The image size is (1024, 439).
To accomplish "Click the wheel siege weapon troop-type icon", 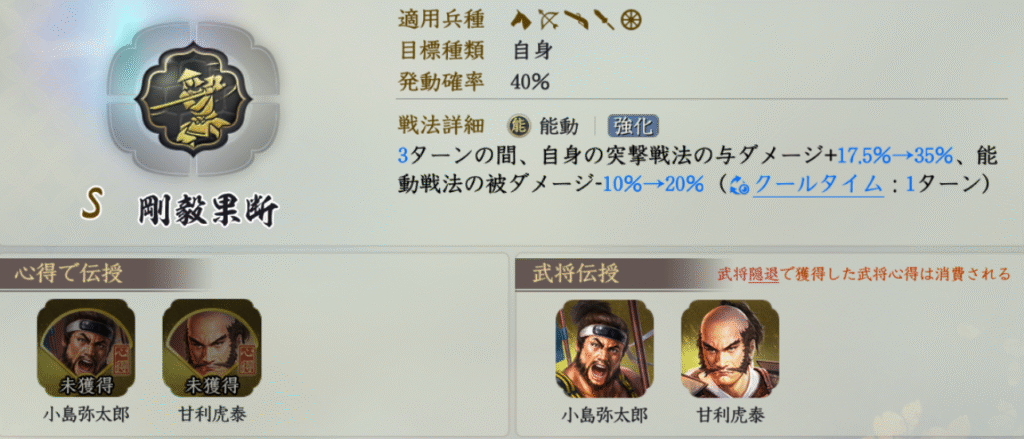I will (630, 20).
